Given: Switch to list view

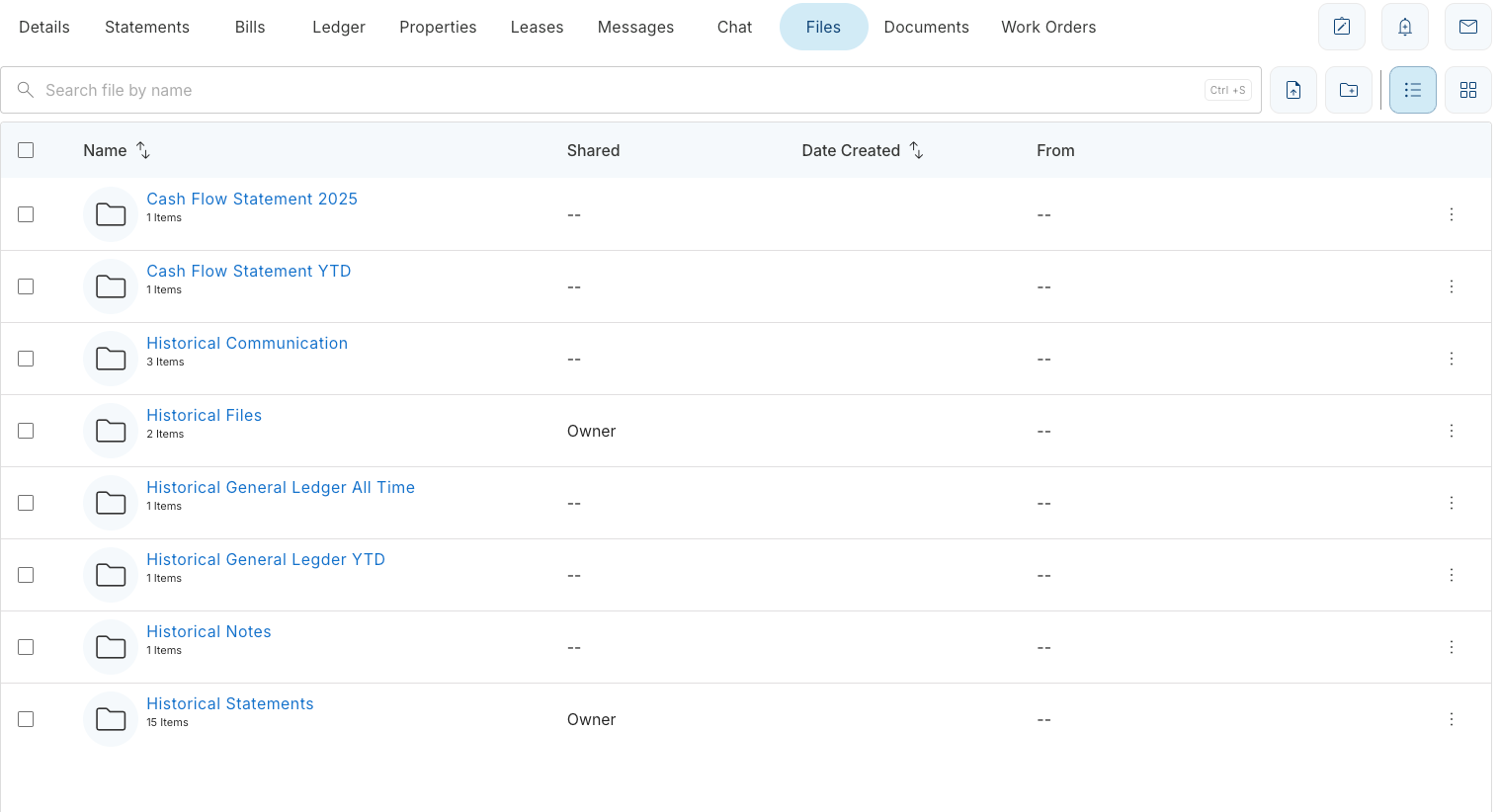Looking at the screenshot, I should (x=1413, y=90).
